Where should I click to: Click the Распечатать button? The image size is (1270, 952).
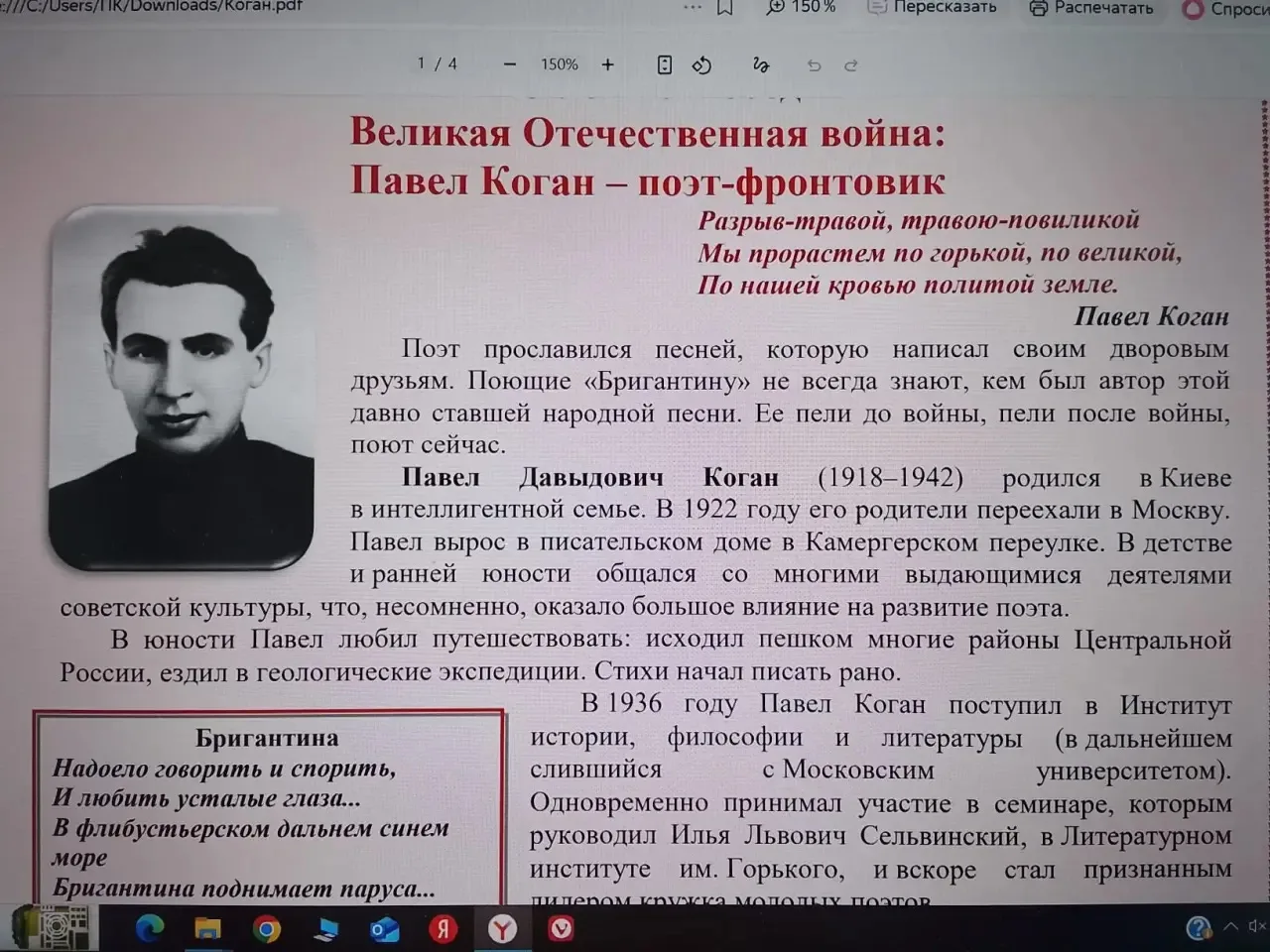click(x=1091, y=8)
